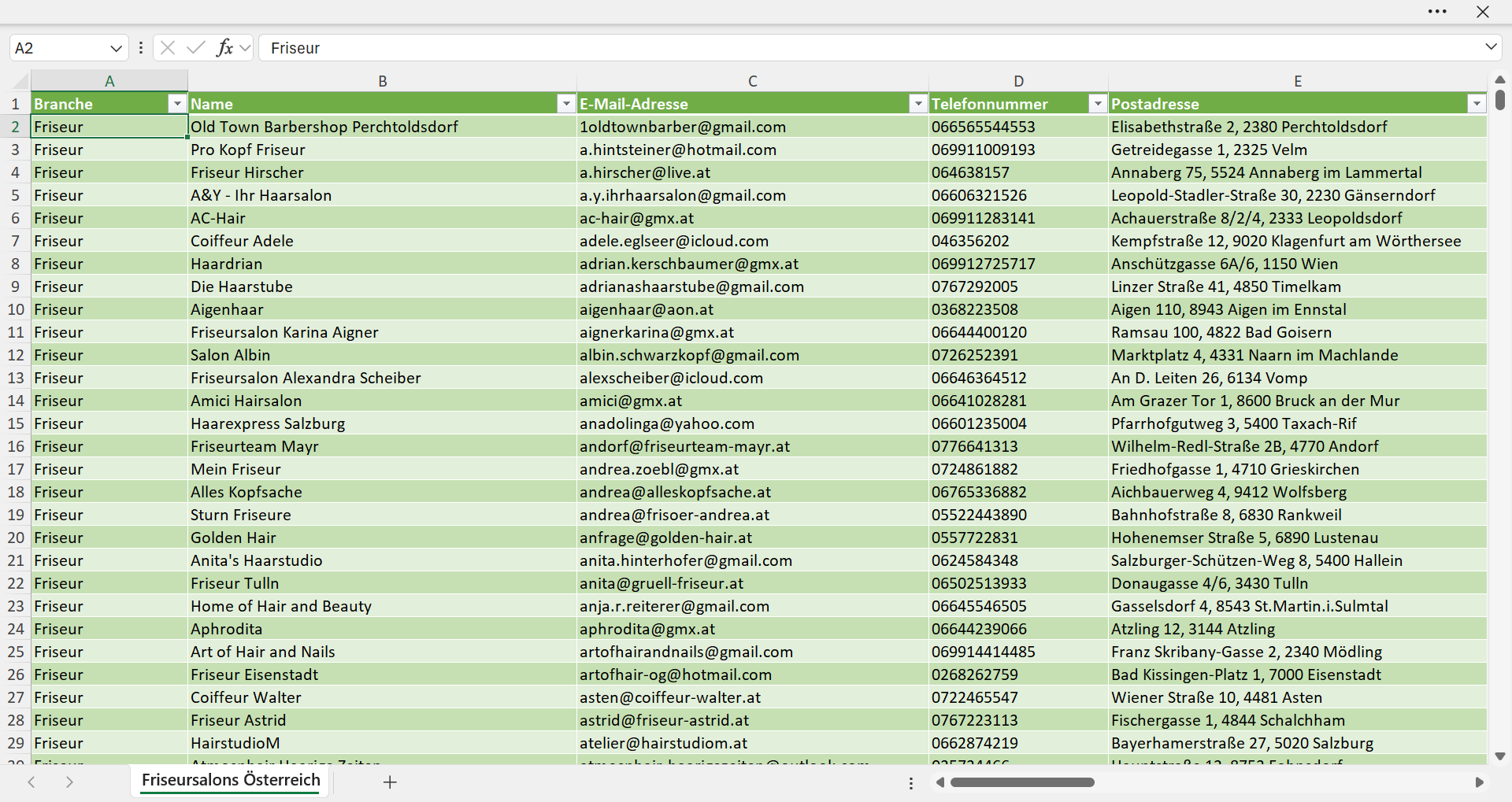Click the next sheet navigation arrow
Viewport: 1512px width, 802px height.
[x=69, y=782]
